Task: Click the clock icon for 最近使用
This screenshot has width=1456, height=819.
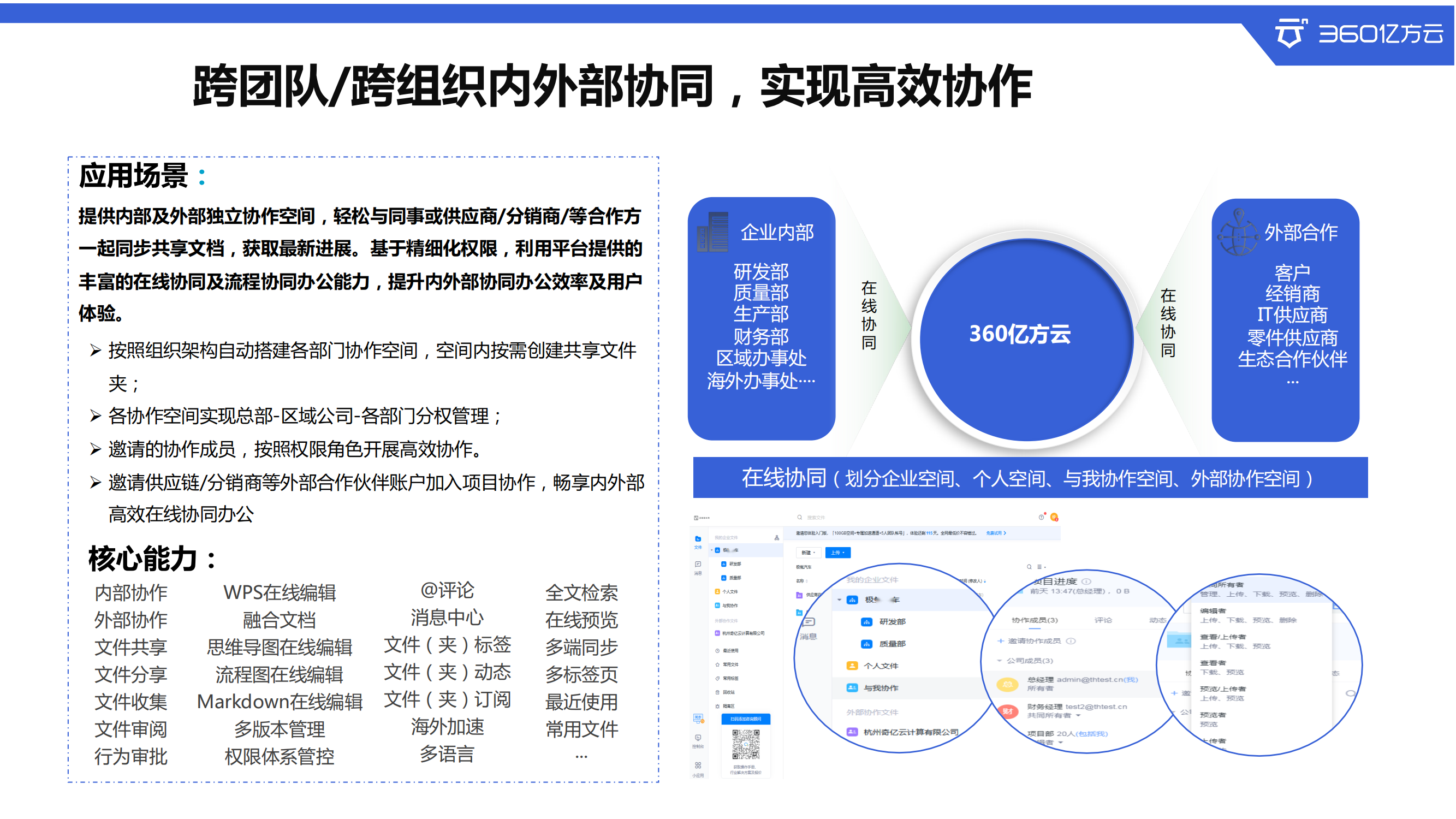Action: tap(718, 651)
